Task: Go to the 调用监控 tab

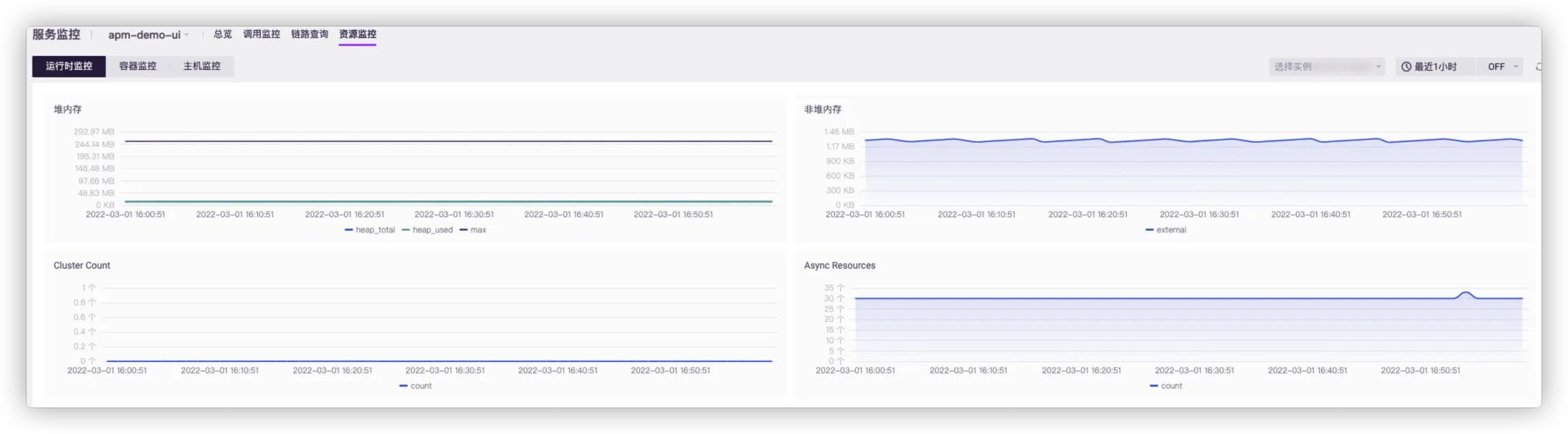Action: [261, 34]
